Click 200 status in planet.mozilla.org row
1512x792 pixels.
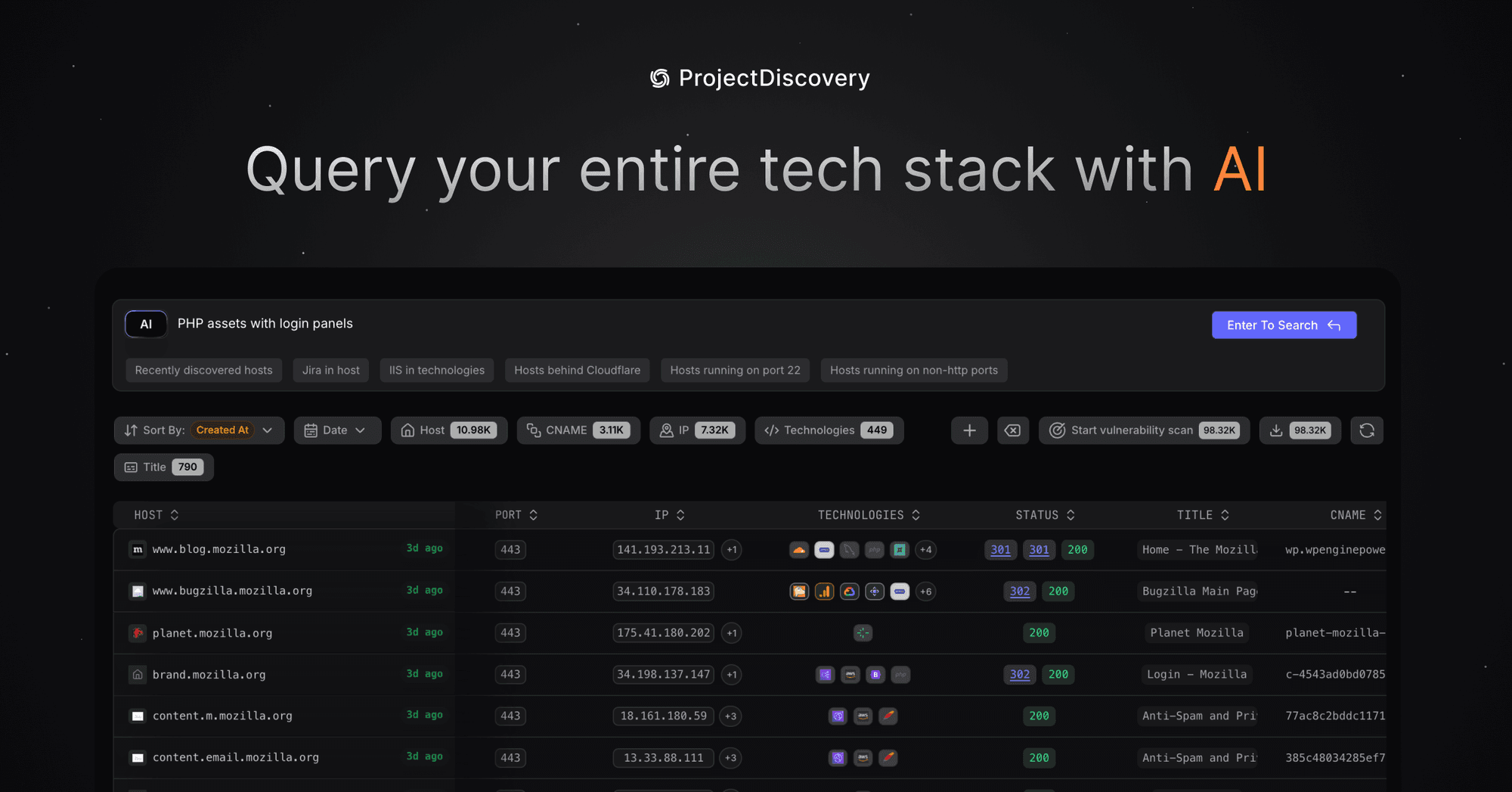pos(1039,633)
